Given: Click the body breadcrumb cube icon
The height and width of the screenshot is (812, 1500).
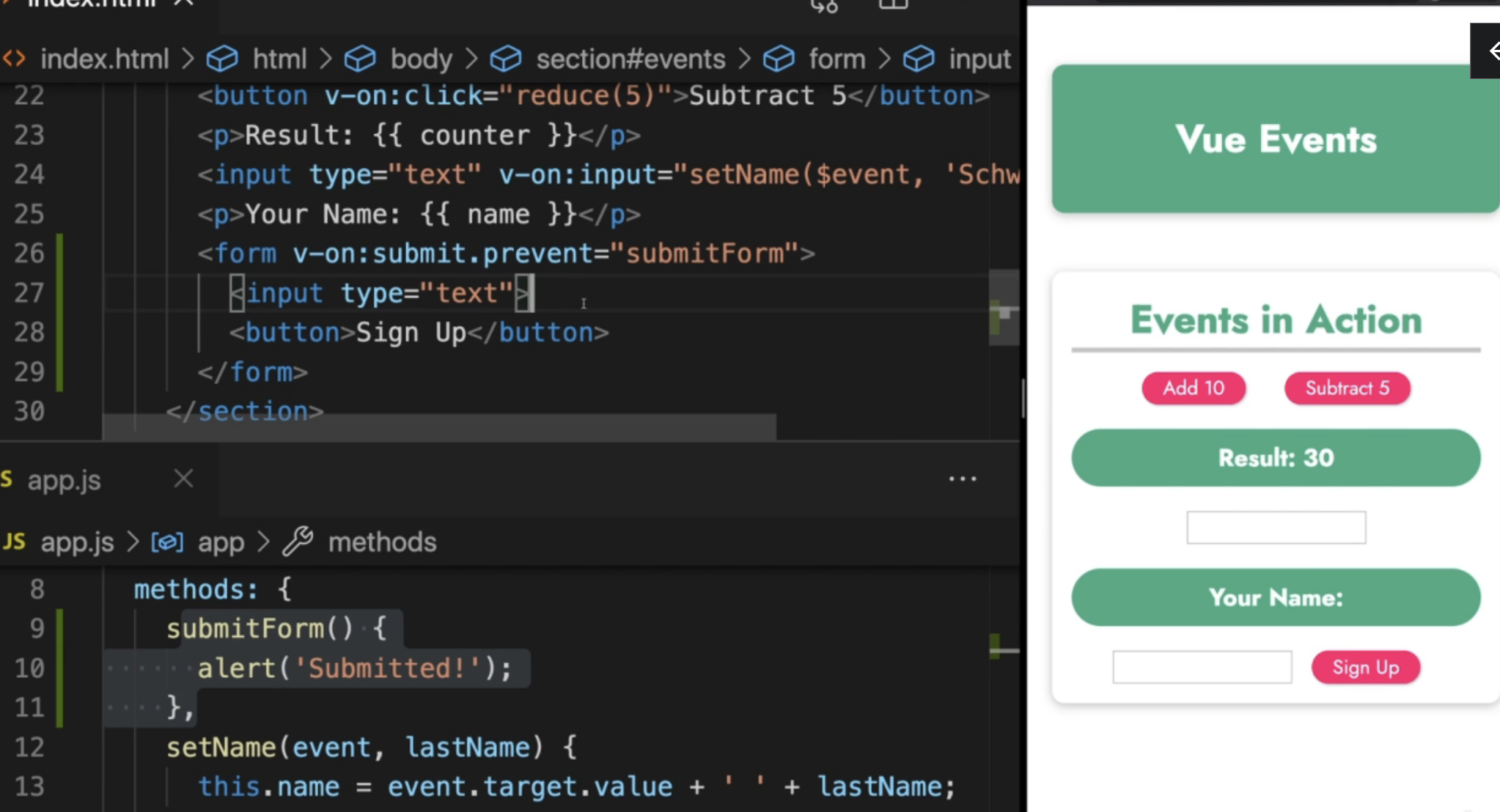Looking at the screenshot, I should [360, 59].
